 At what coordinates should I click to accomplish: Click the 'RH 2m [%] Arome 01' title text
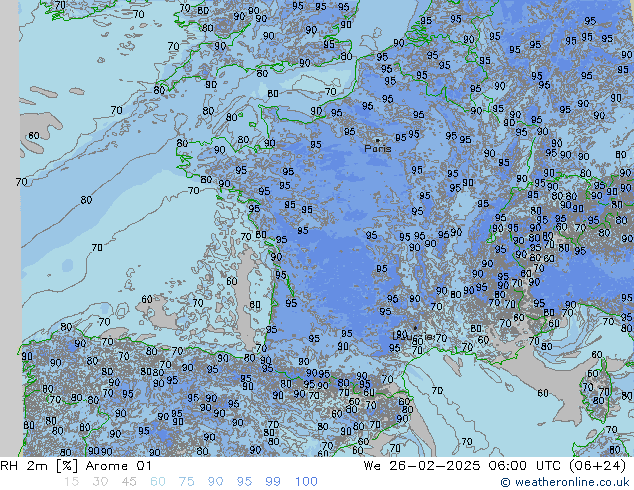[x=76, y=466]
